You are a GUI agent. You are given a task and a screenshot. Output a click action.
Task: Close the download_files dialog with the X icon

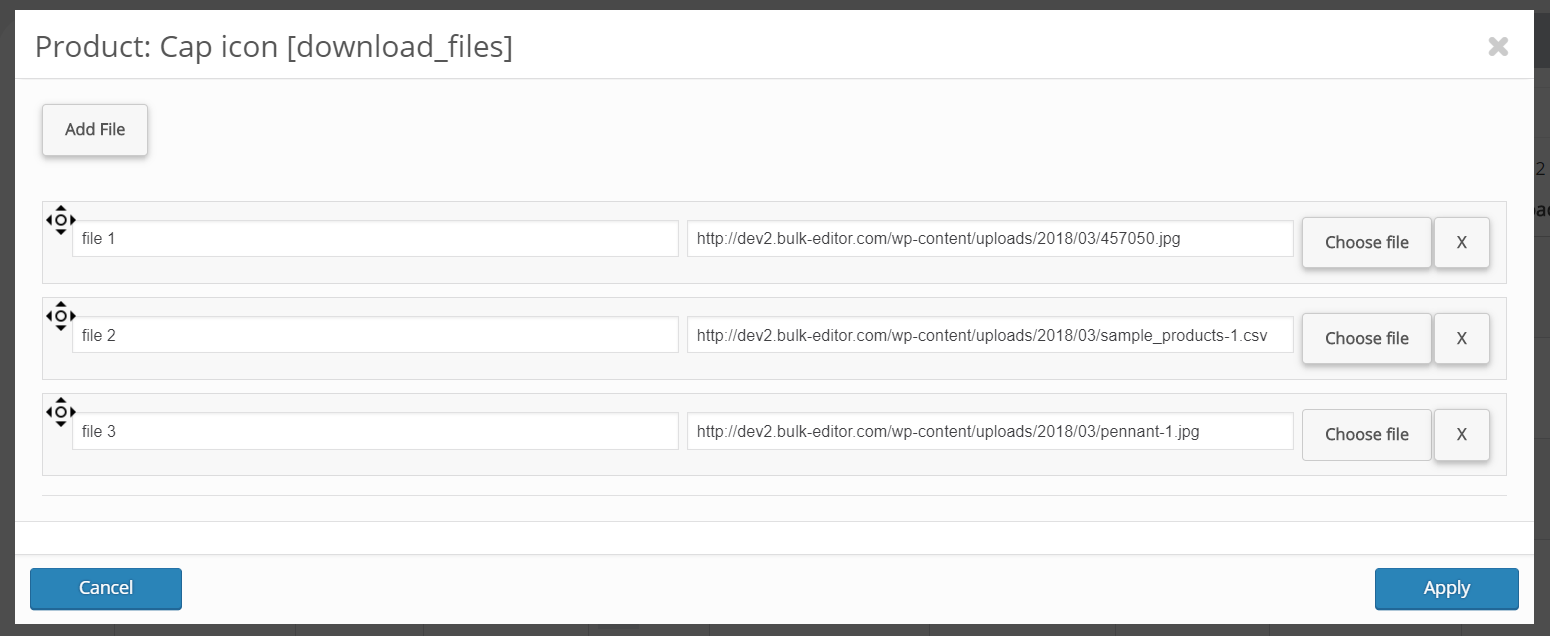point(1497,46)
